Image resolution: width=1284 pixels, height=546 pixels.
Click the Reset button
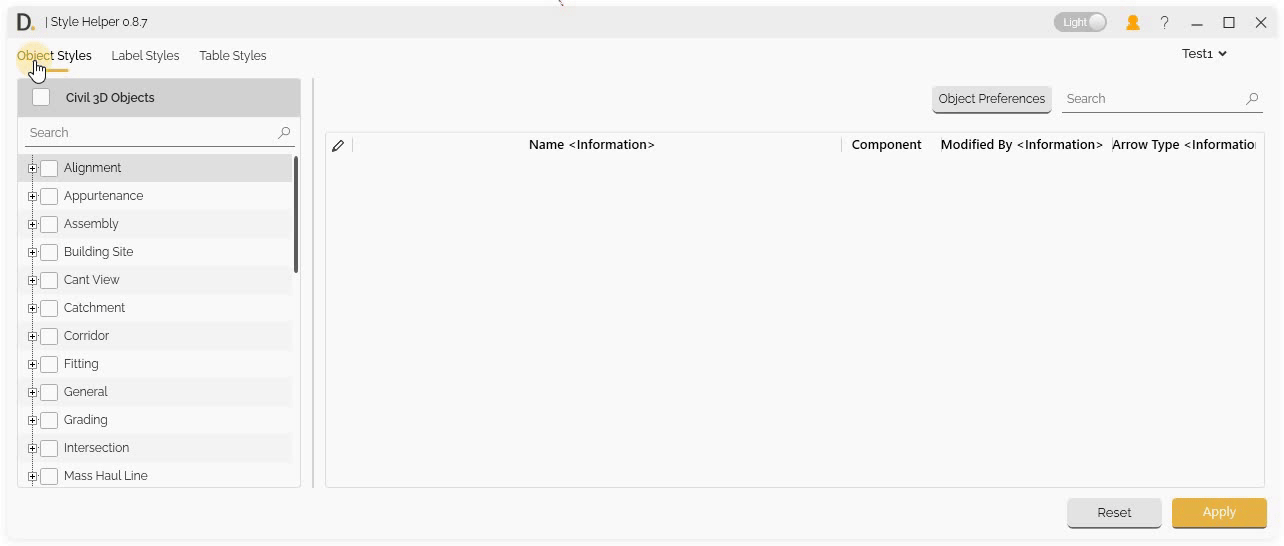click(1114, 512)
